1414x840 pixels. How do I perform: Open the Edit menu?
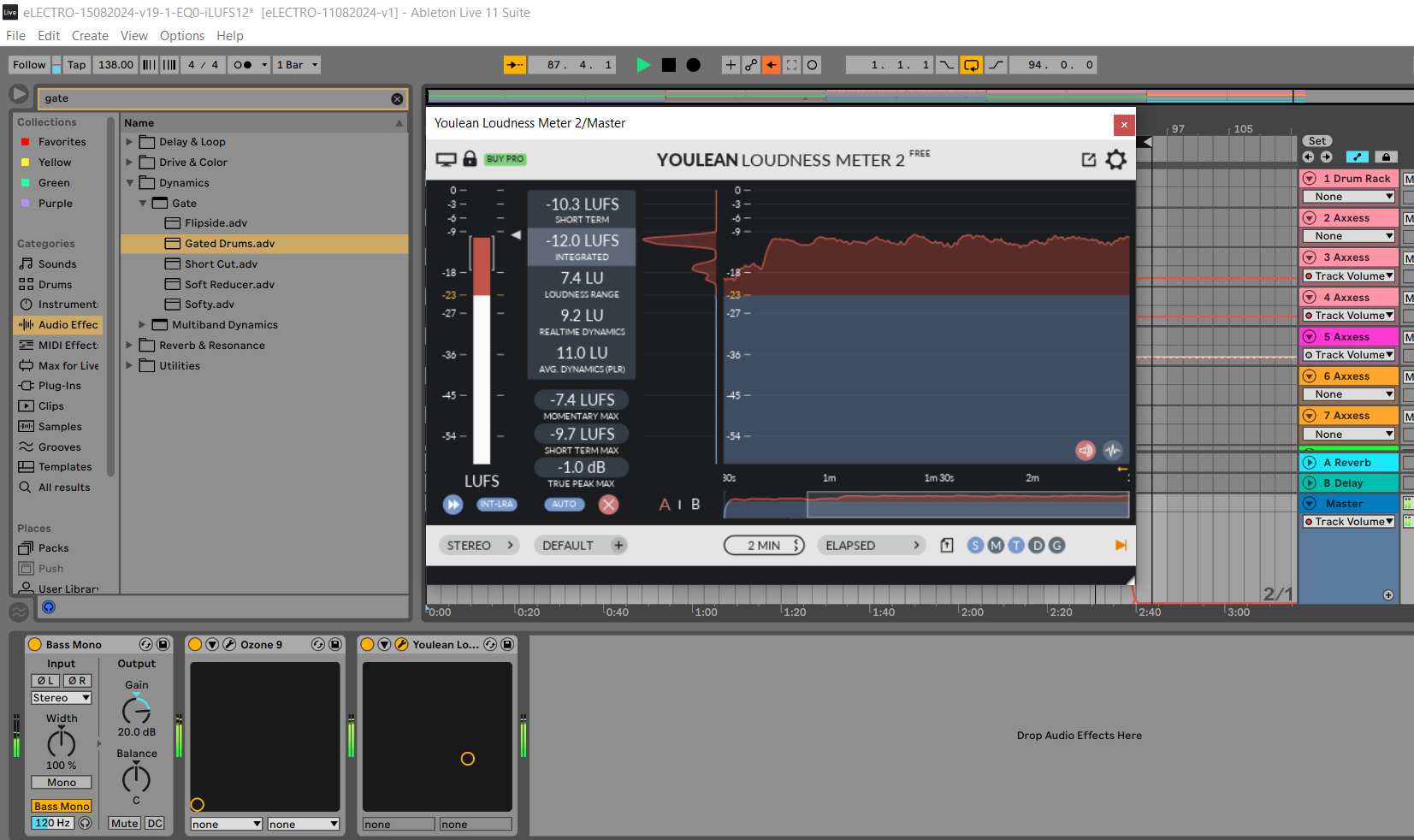(x=49, y=36)
